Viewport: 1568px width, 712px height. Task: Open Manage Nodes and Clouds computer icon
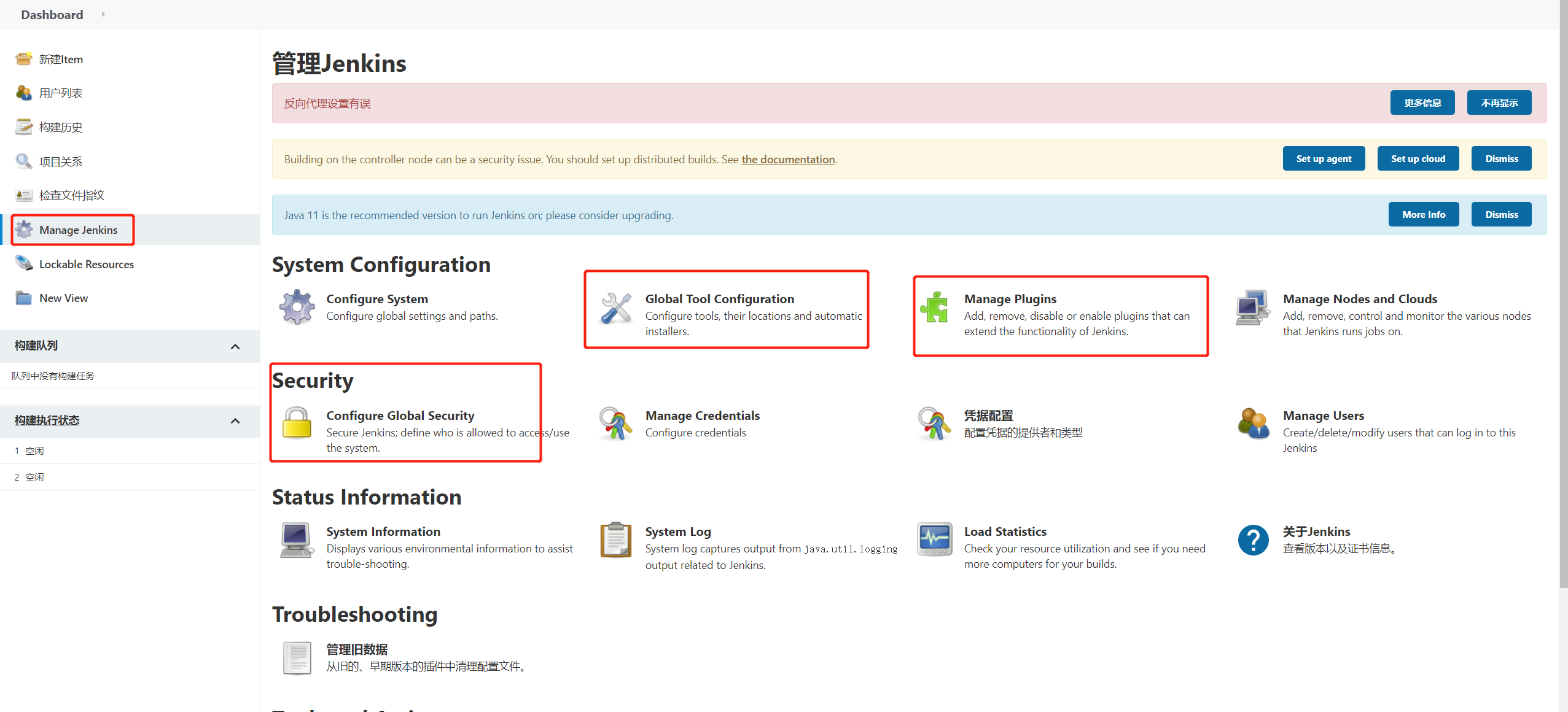(1252, 308)
